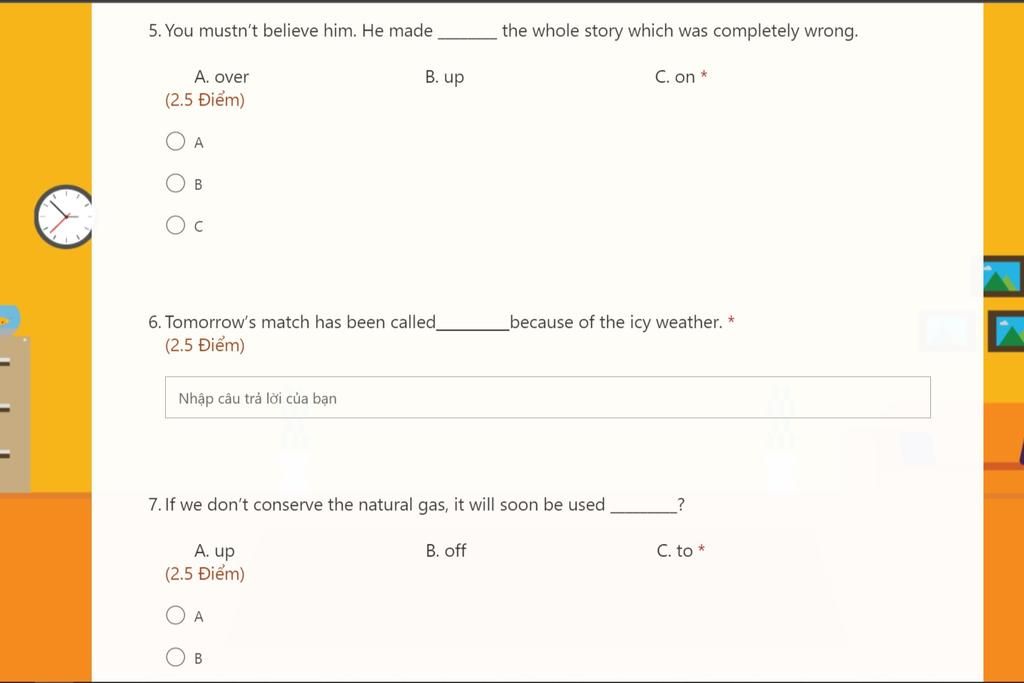Click the 'A. up' choice in question 7
This screenshot has height=683, width=1024.
pyautogui.click(x=214, y=551)
